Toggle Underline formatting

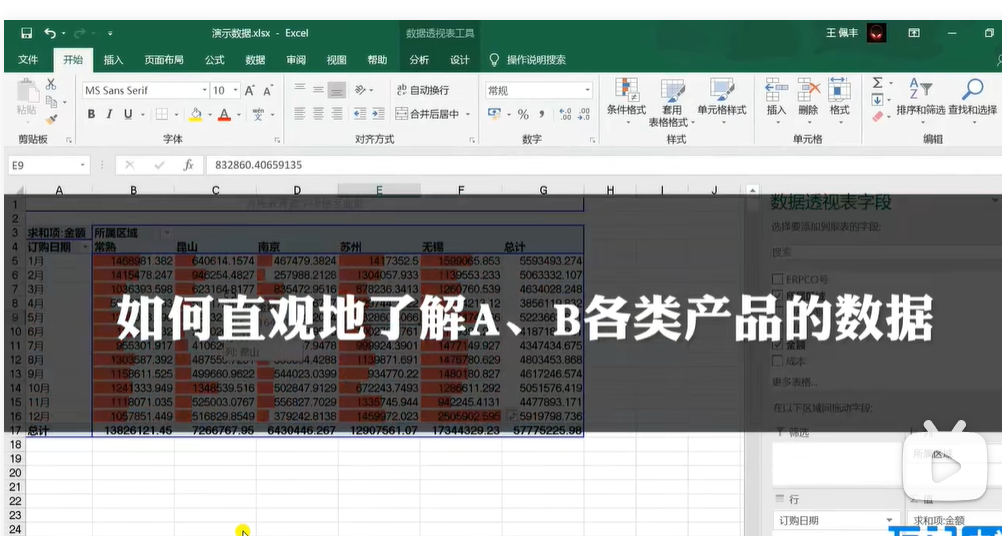(128, 114)
